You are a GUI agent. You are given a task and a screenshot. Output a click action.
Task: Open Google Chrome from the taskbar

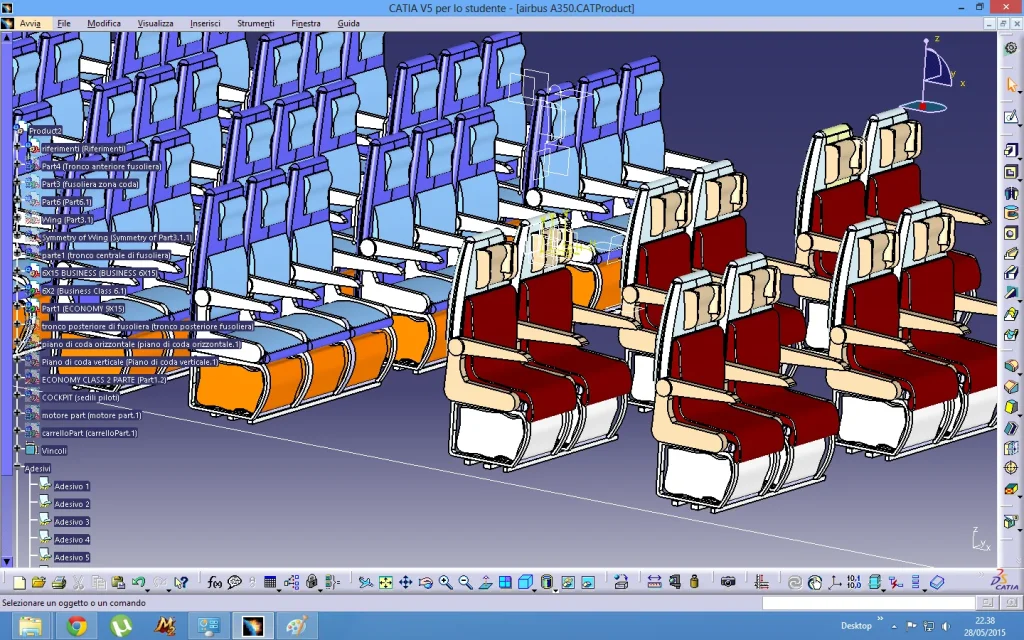[76, 626]
